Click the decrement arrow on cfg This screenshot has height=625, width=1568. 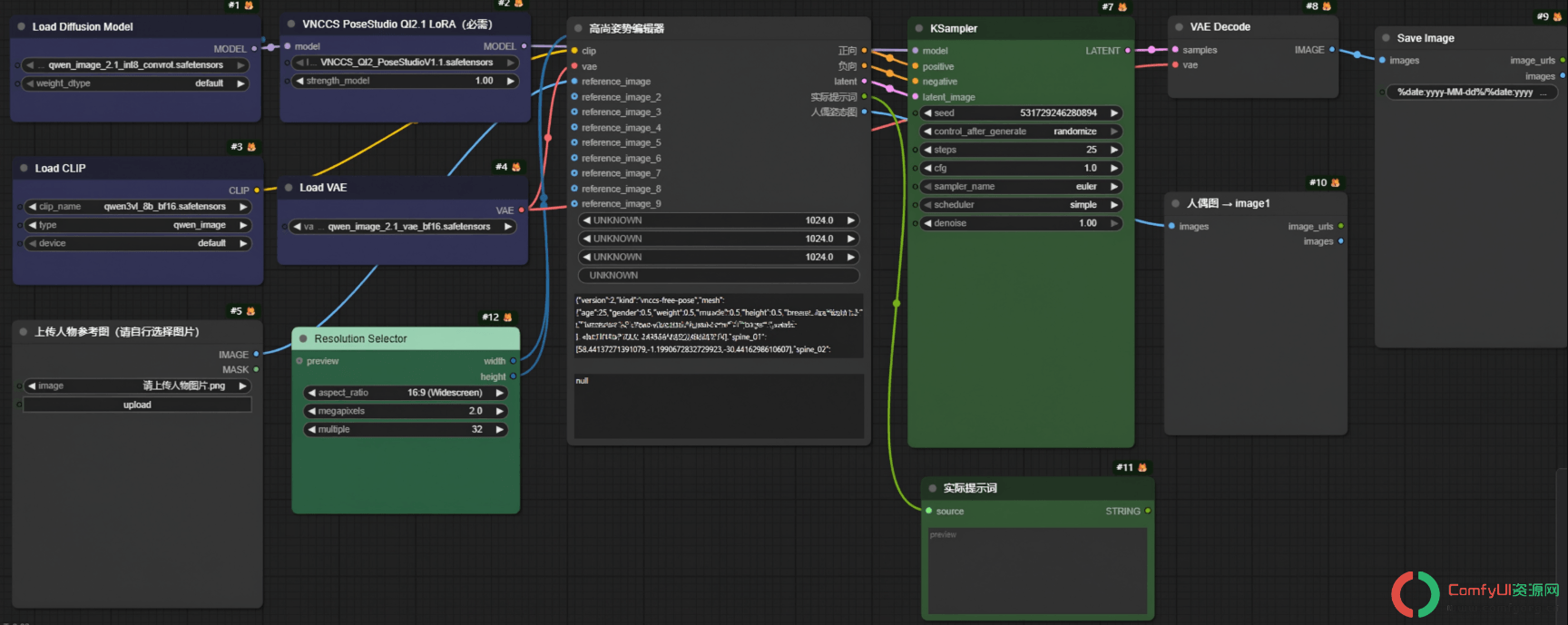coord(927,168)
